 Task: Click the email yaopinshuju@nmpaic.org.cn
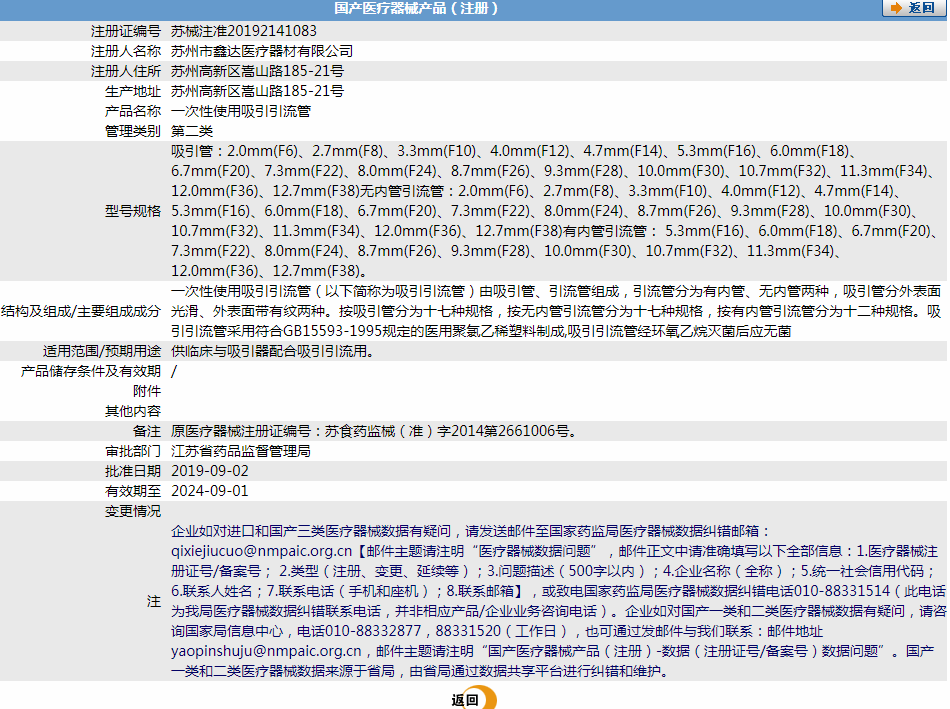click(x=266, y=651)
